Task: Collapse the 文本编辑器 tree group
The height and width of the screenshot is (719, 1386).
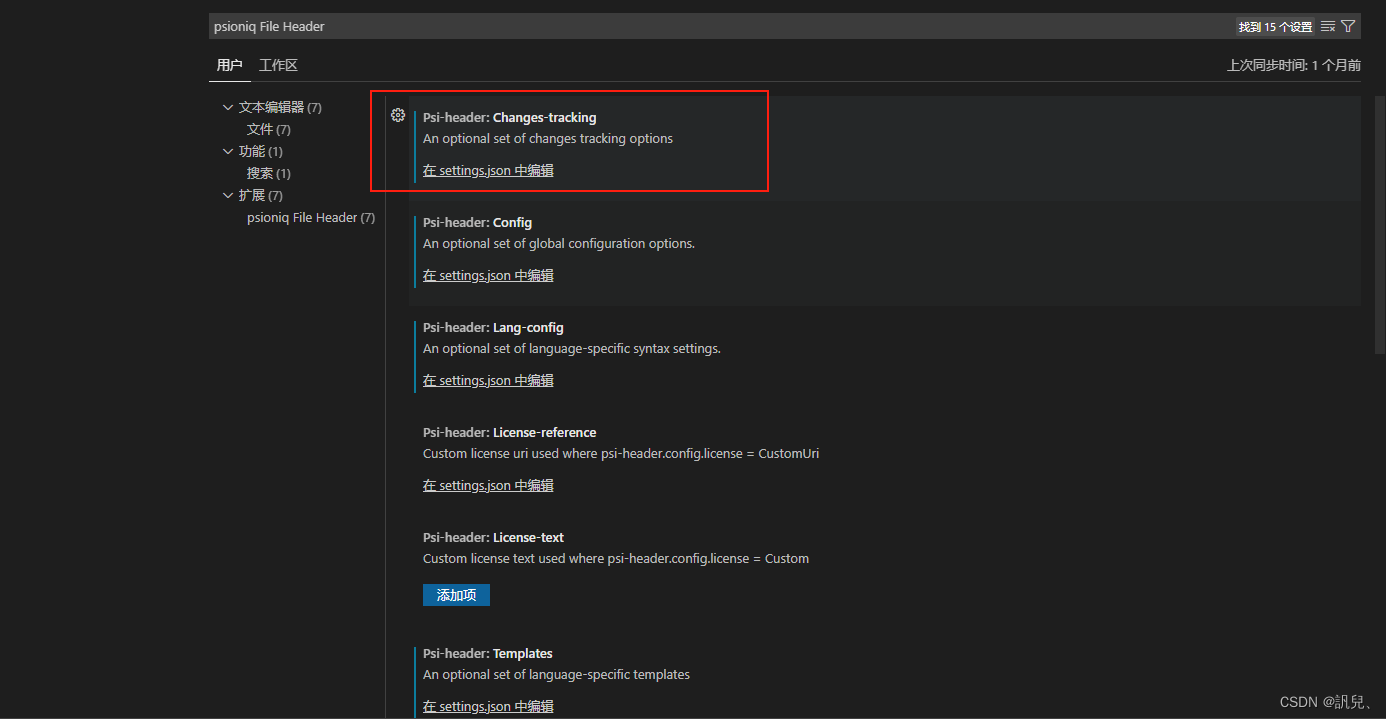Action: tap(228, 107)
